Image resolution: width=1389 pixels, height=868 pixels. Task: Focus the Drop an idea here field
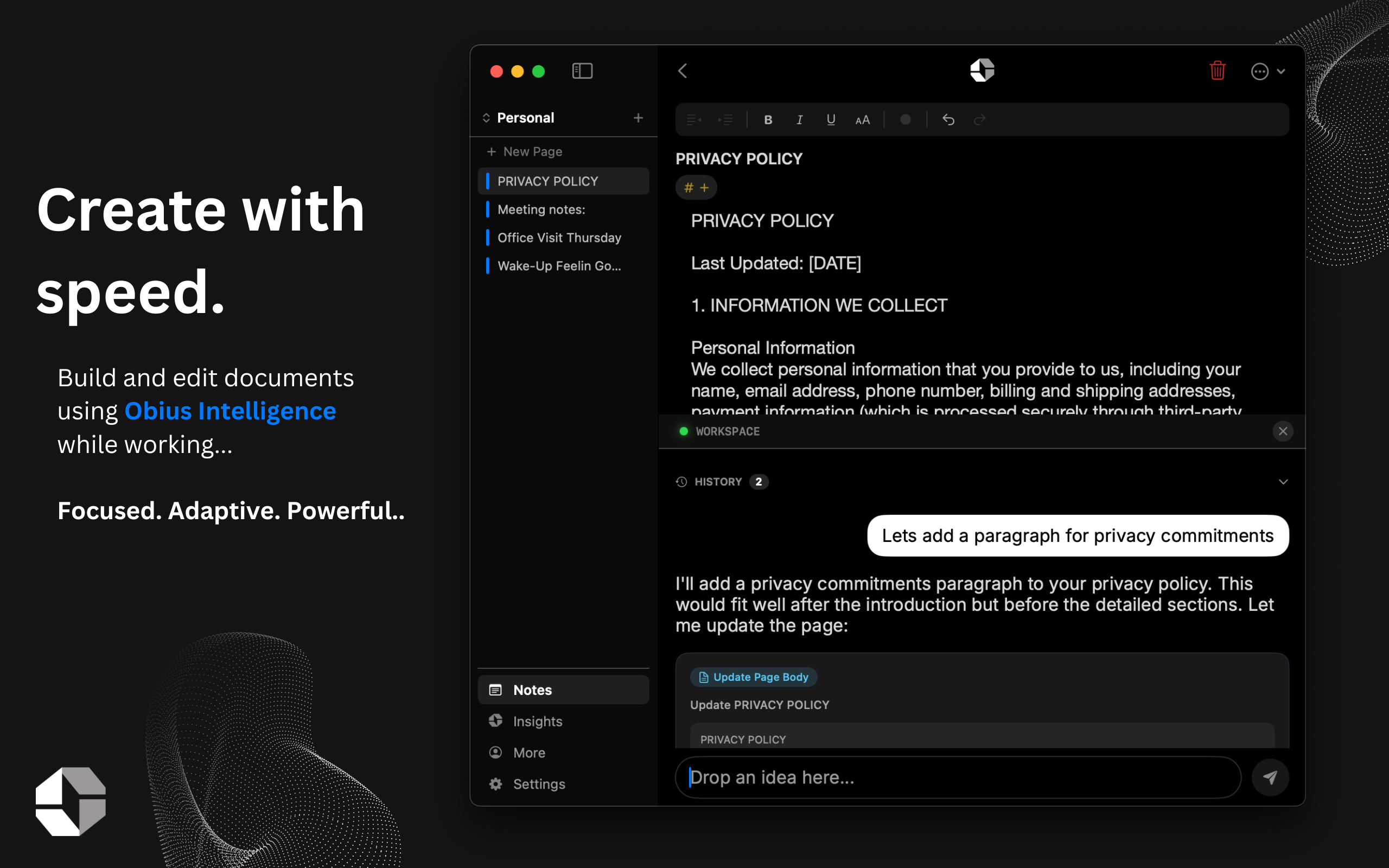(958, 777)
